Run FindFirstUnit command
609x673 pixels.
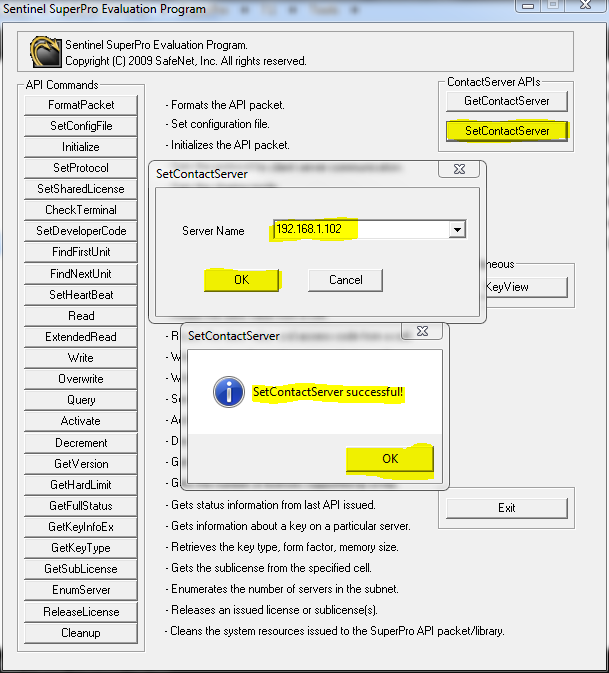[81, 252]
